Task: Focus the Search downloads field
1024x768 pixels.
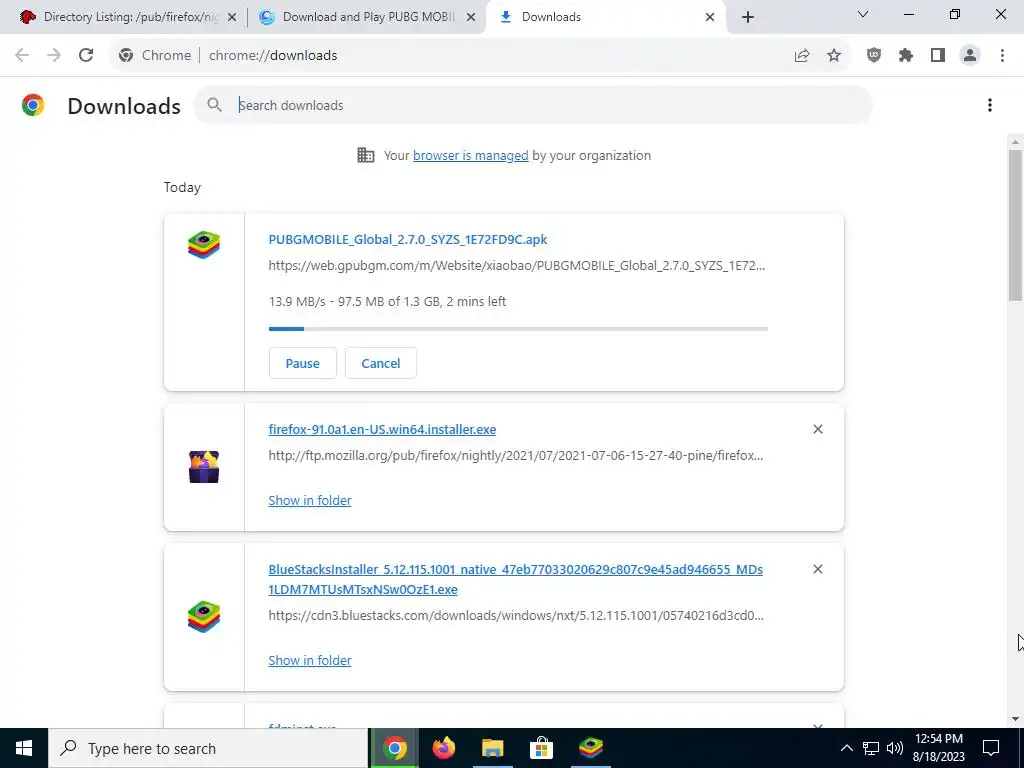Action: pos(532,105)
